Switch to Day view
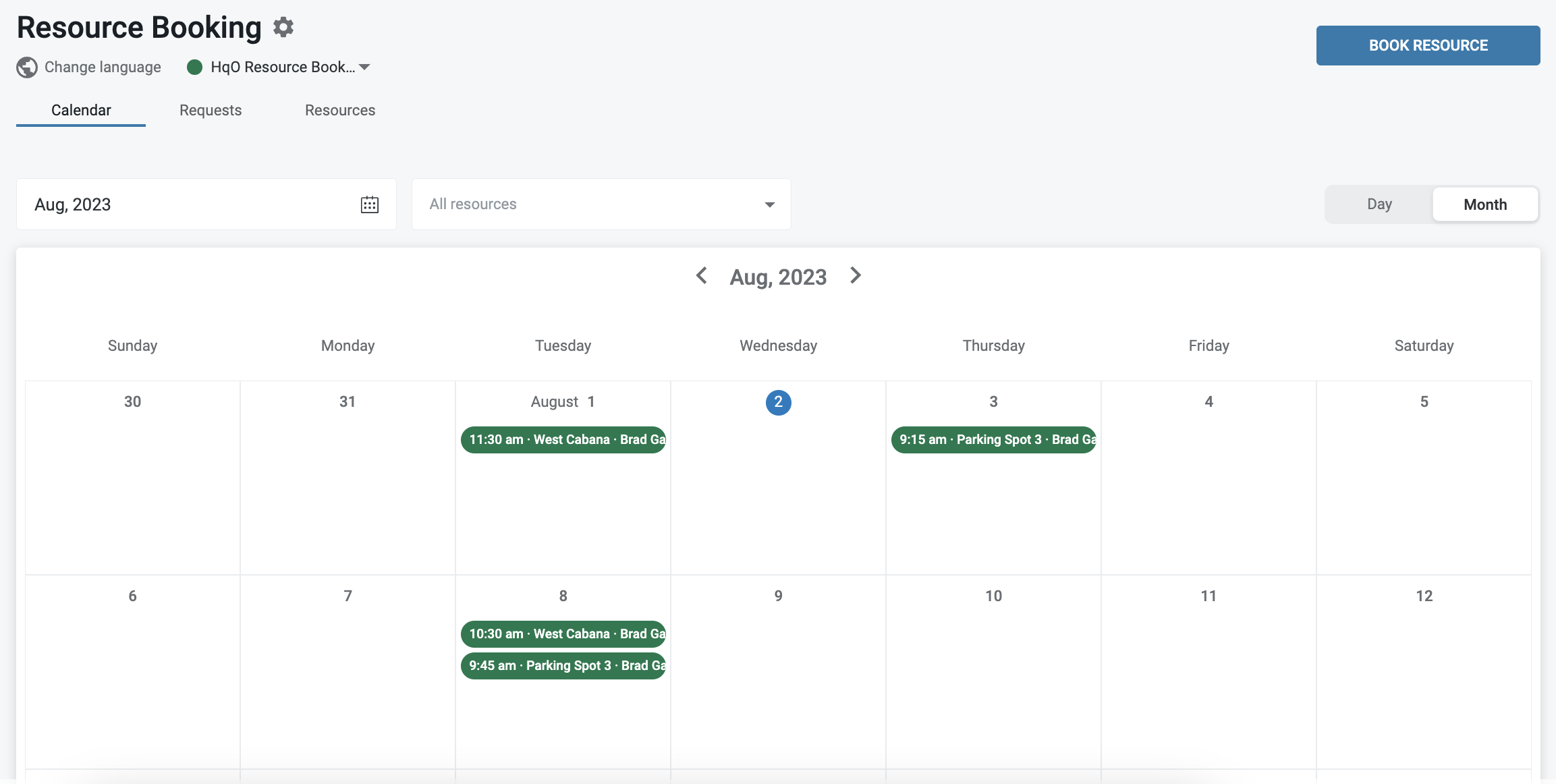Screen dimensions: 1556x784 (x=1379, y=204)
